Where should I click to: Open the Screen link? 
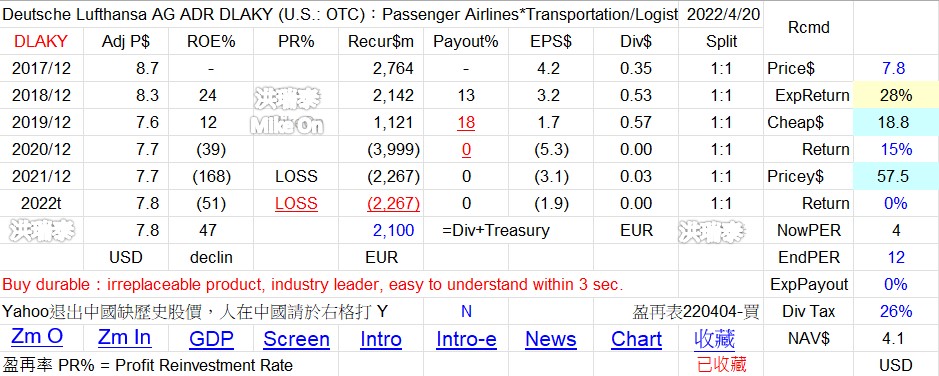click(x=296, y=339)
